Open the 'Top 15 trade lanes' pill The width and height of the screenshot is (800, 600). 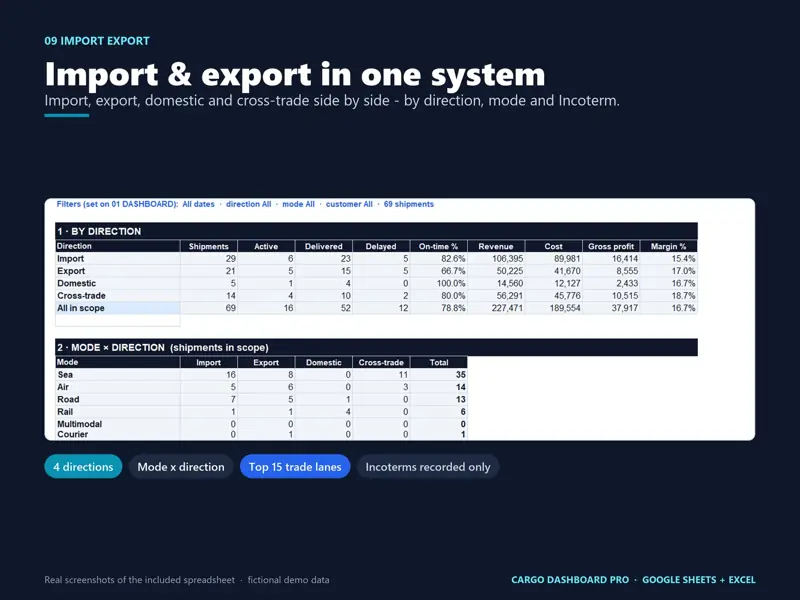coord(295,466)
